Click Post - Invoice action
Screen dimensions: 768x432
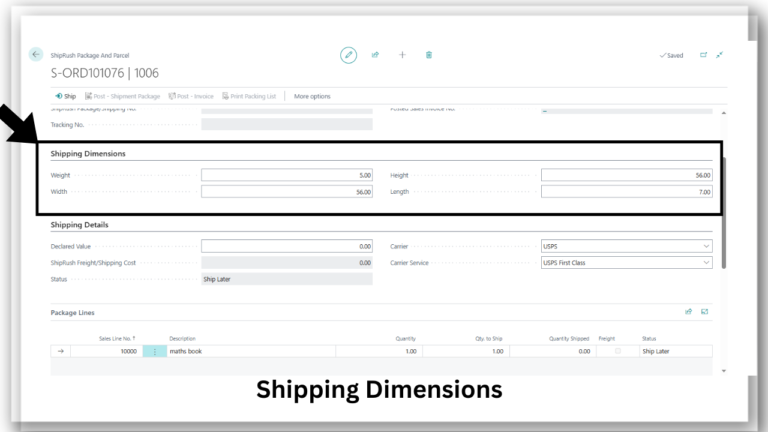pos(191,96)
